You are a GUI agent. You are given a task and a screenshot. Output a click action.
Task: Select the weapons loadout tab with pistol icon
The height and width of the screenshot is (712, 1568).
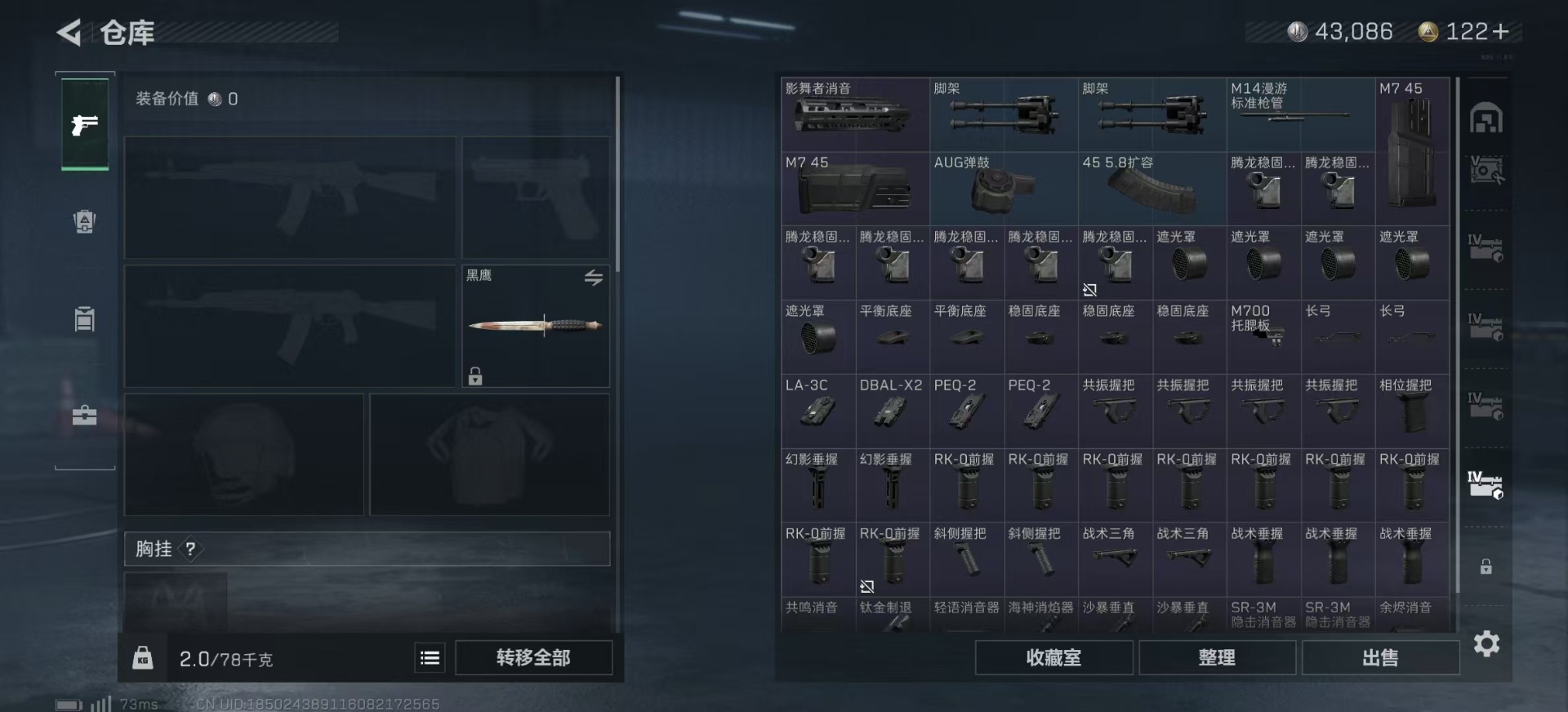tap(85, 124)
